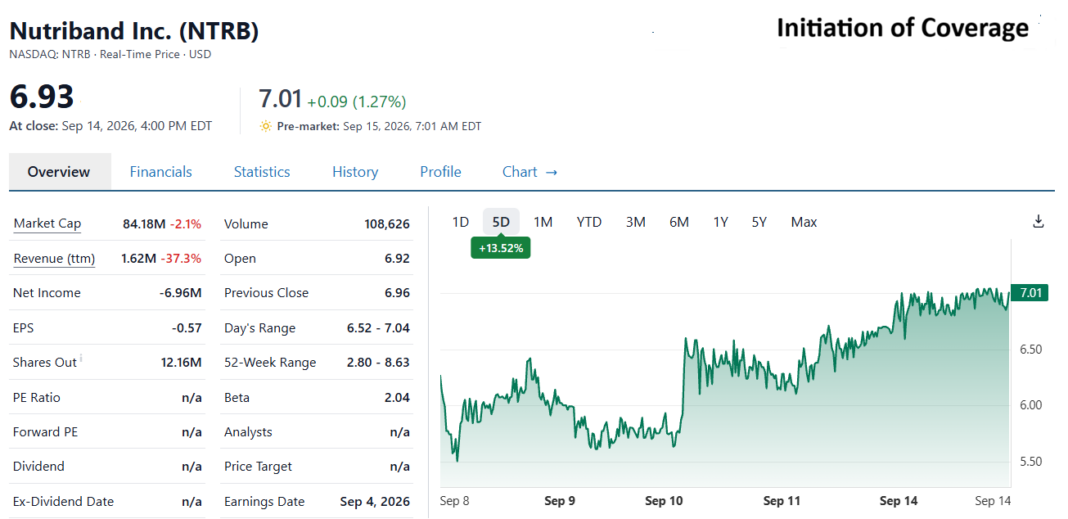Image resolution: width=1068 pixels, height=519 pixels.
Task: Click the At close timestamp text
Action: click(x=110, y=126)
